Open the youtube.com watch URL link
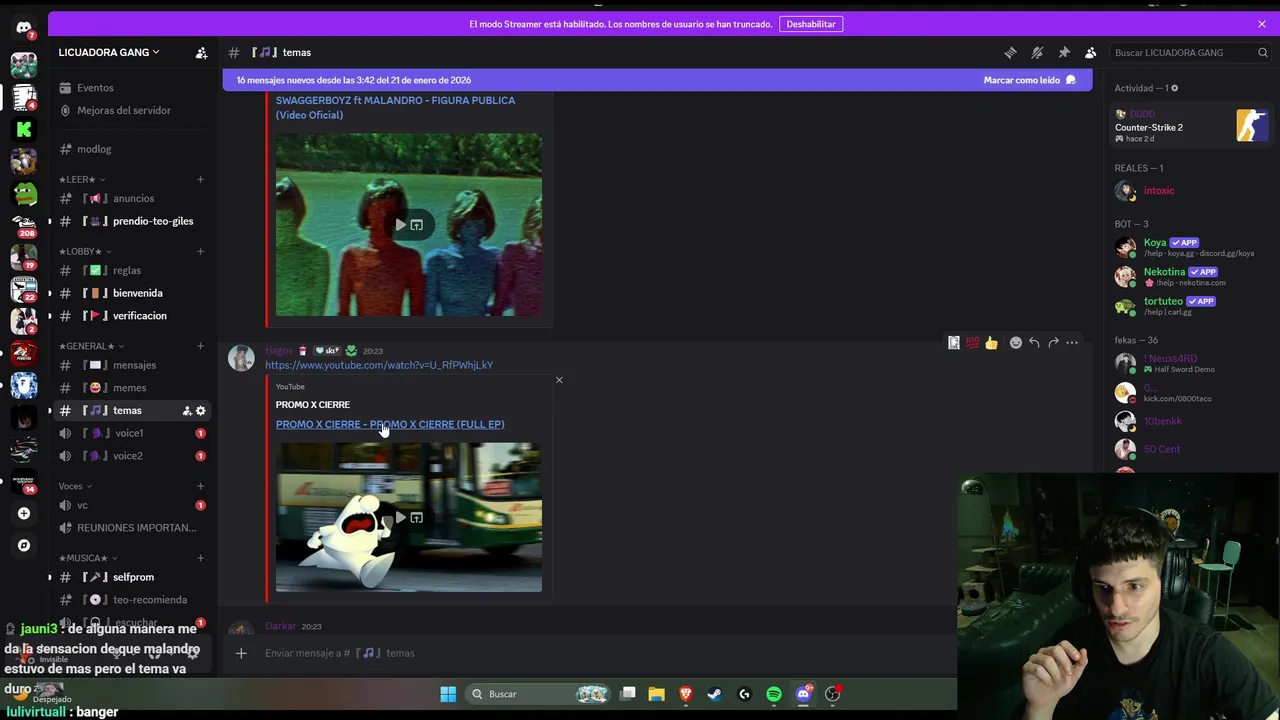1280x720 pixels. 379,365
